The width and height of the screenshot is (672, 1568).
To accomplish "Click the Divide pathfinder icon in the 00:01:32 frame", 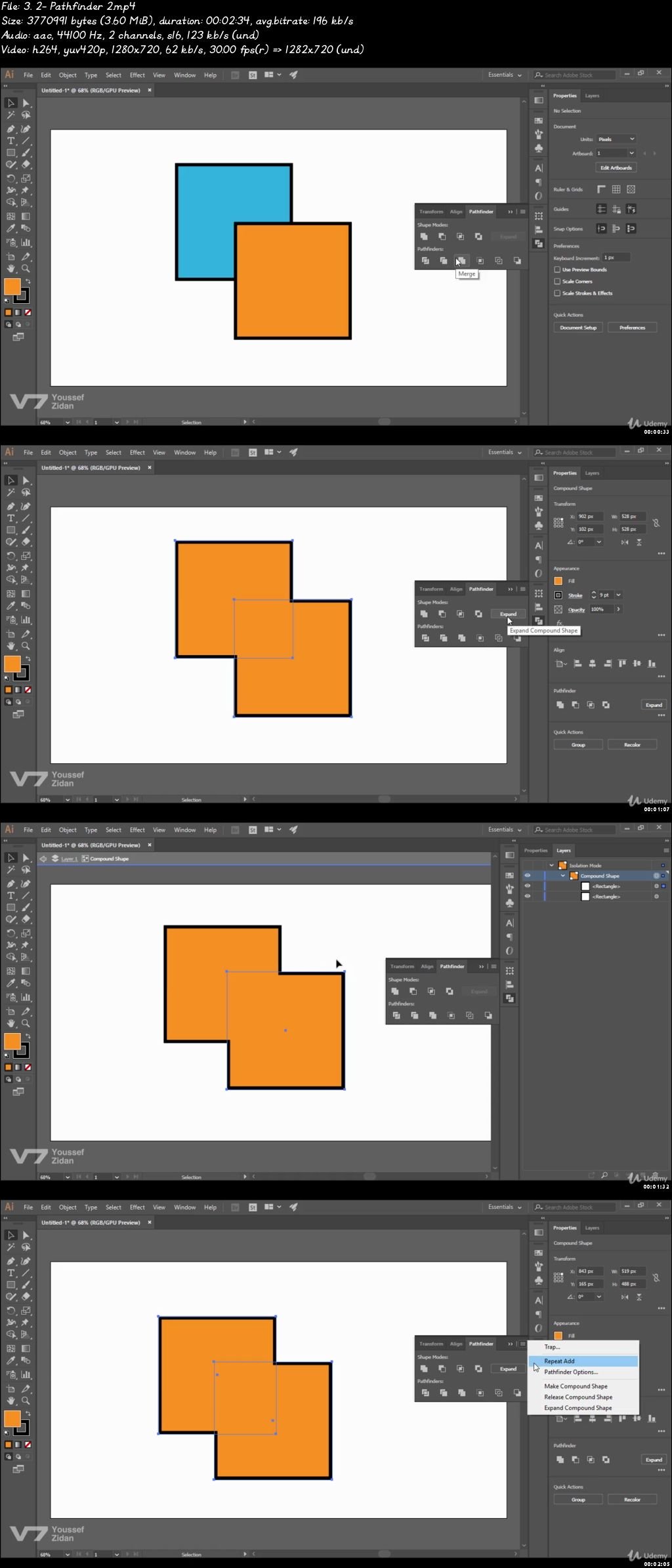I will [x=396, y=1015].
